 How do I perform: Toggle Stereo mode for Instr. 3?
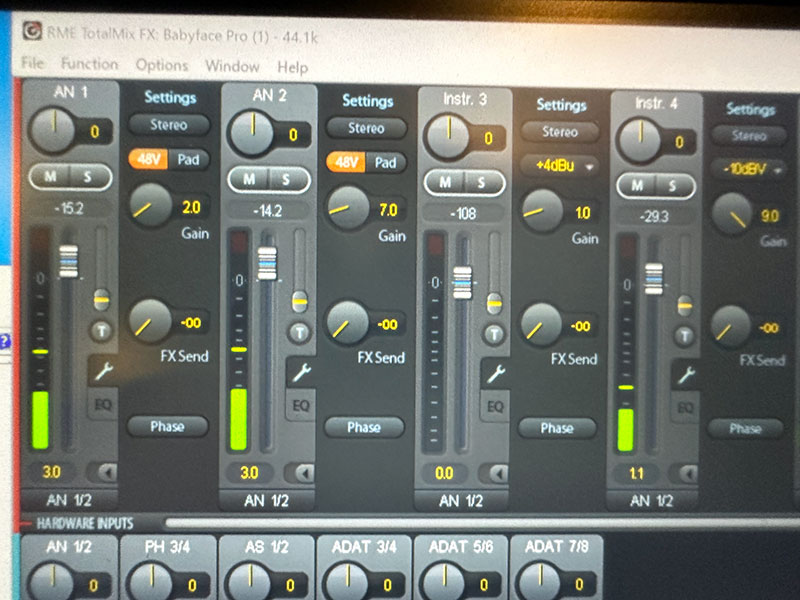coord(560,132)
